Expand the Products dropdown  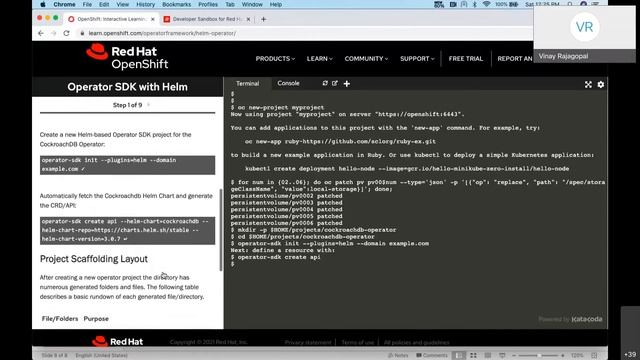point(275,59)
